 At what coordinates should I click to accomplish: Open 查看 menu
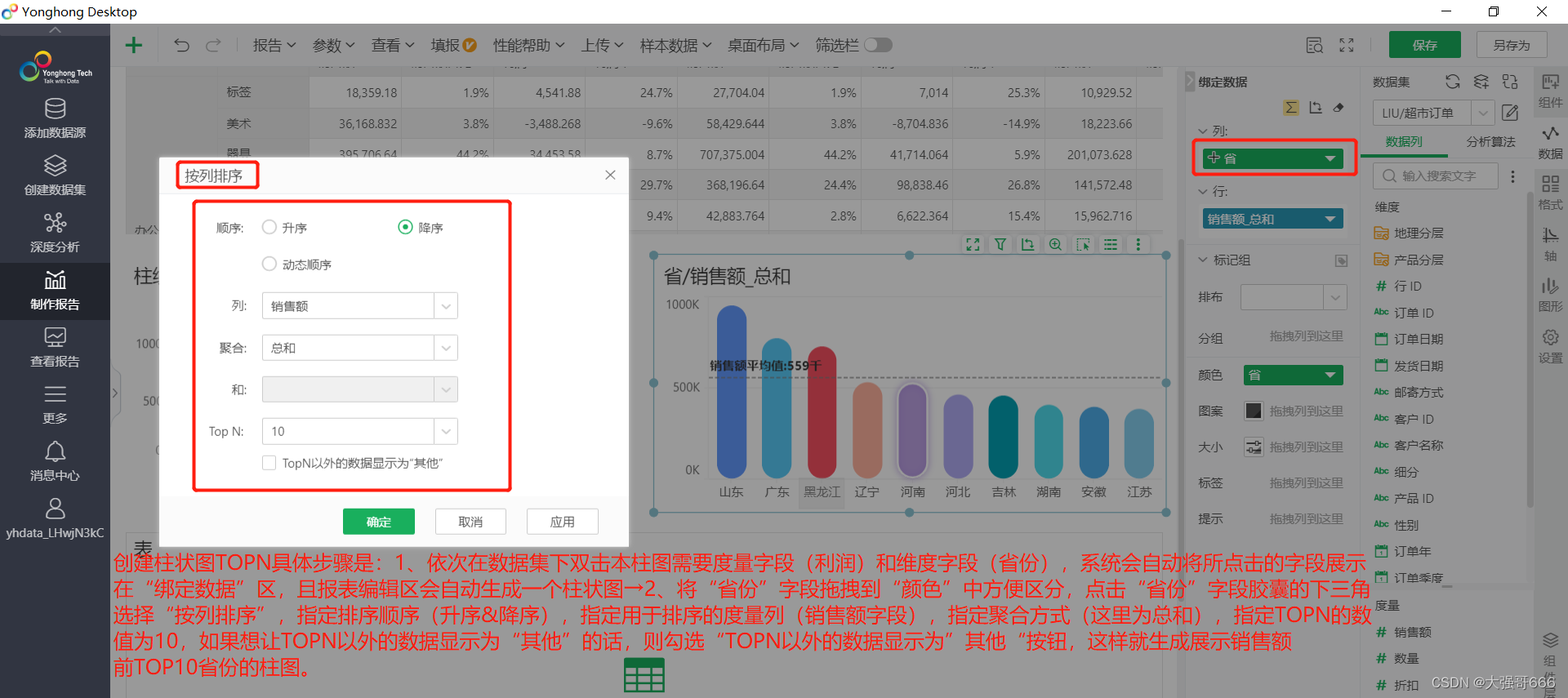(x=393, y=45)
